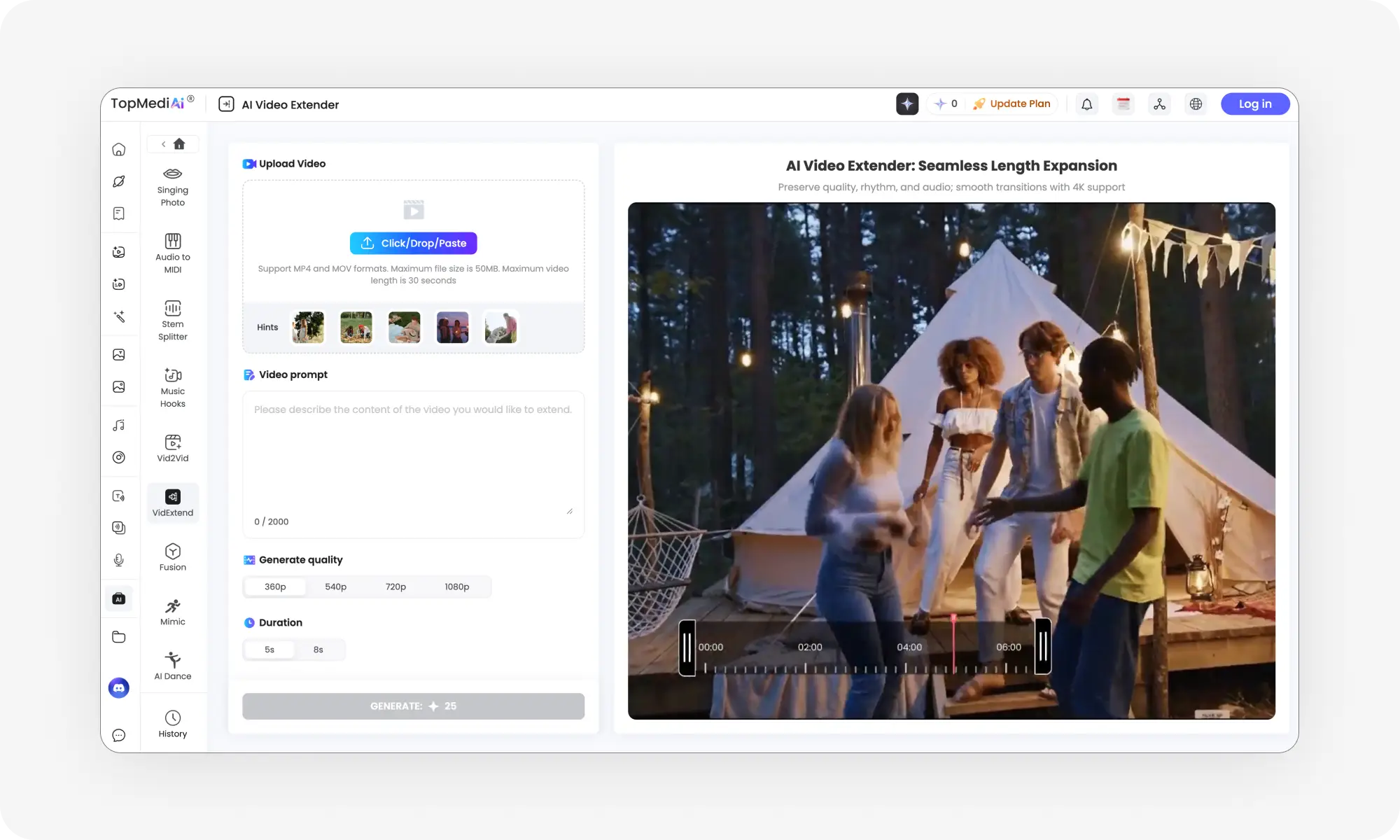1400x840 pixels.
Task: Select 1080p generate quality
Action: click(456, 587)
